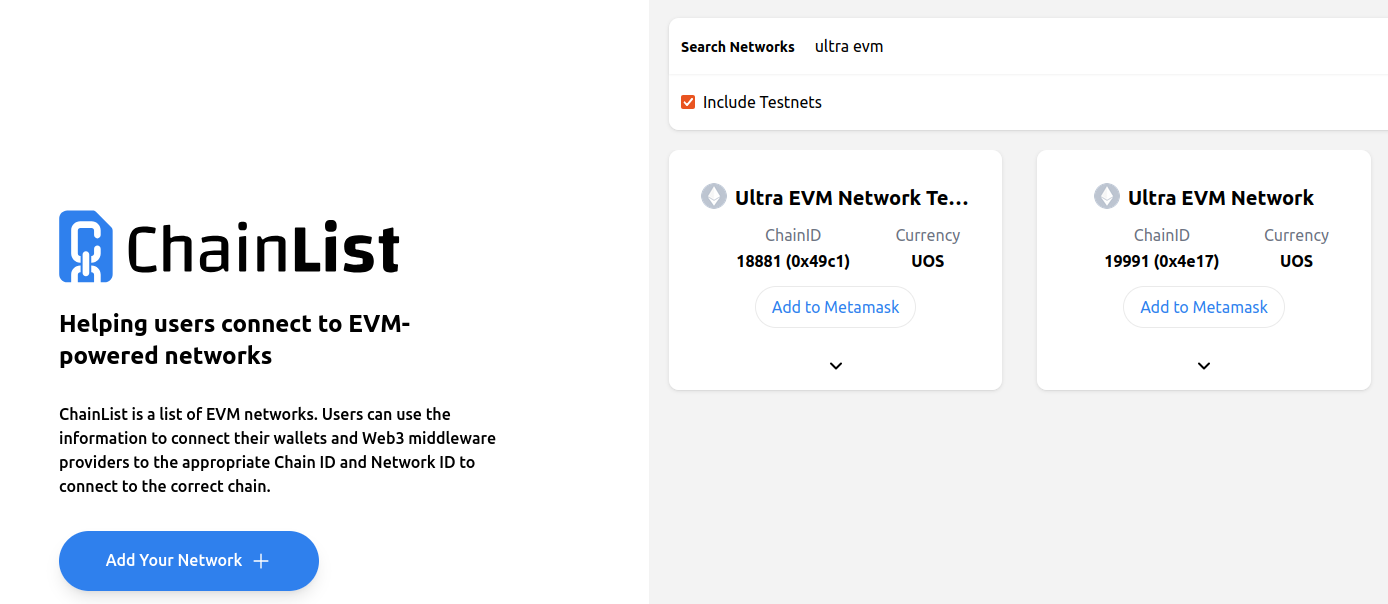The image size is (1388, 604).
Task: Click the blue ChainList chain logo icon
Action: [x=86, y=246]
